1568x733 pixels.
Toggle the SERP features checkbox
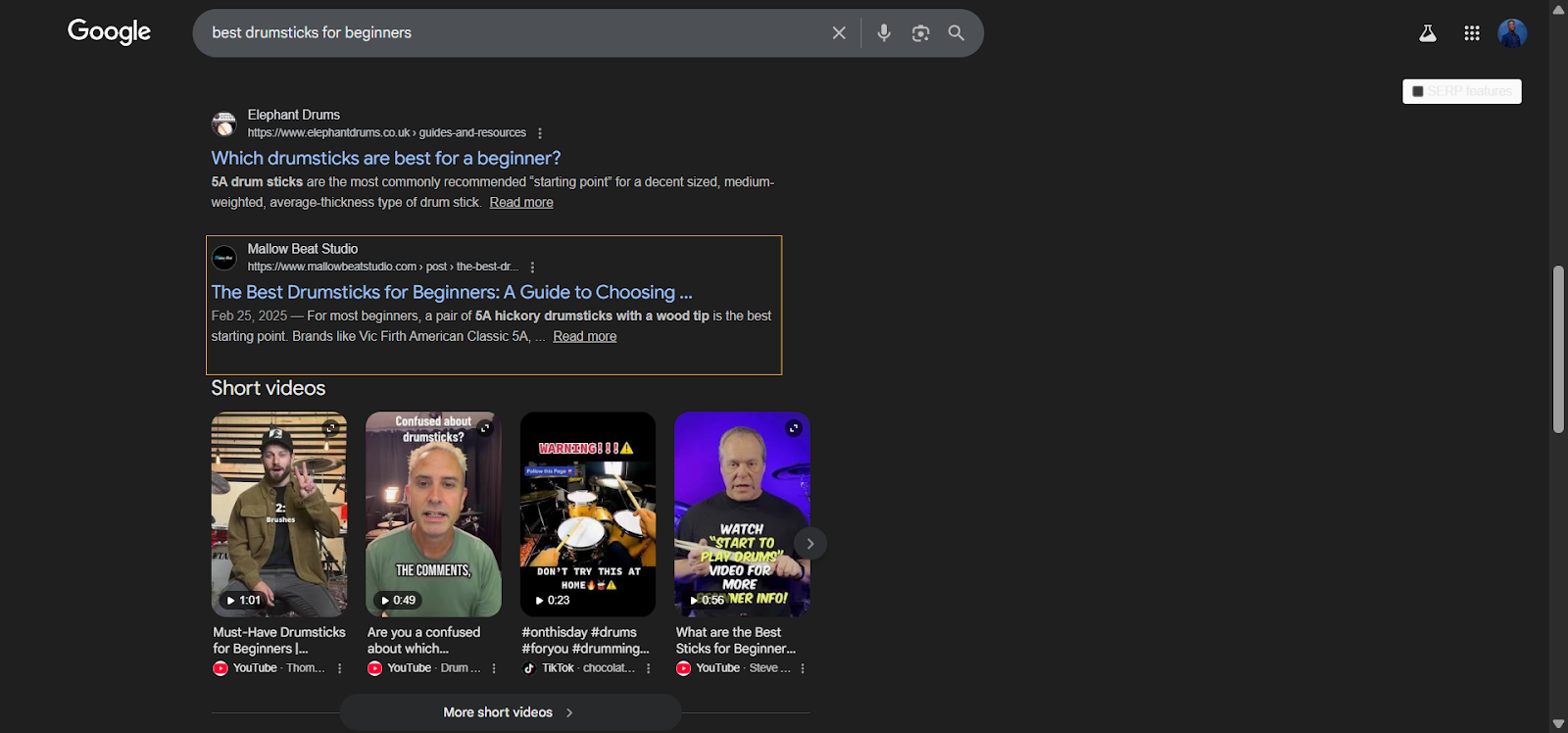coord(1417,91)
